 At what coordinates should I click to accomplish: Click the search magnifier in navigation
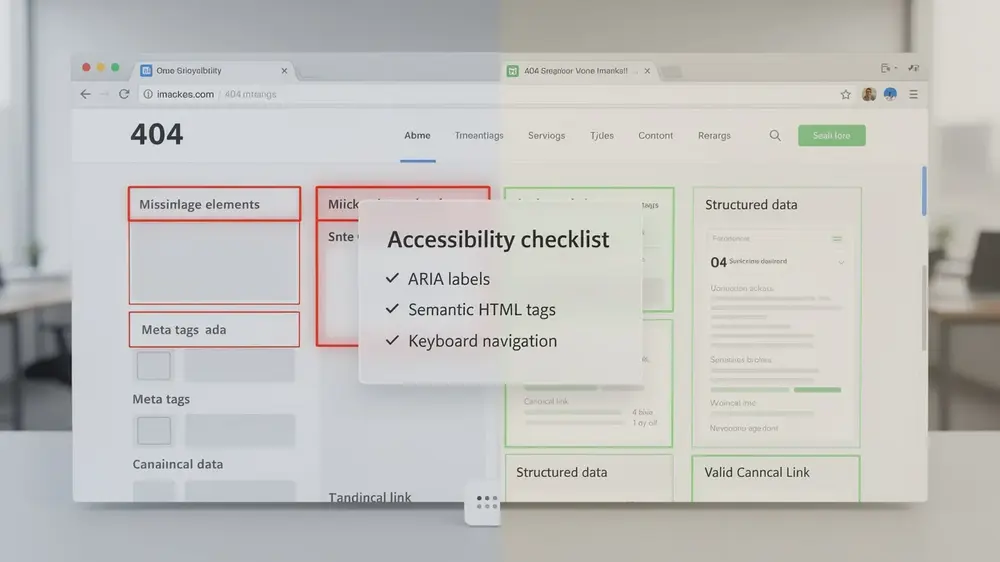[x=775, y=135]
